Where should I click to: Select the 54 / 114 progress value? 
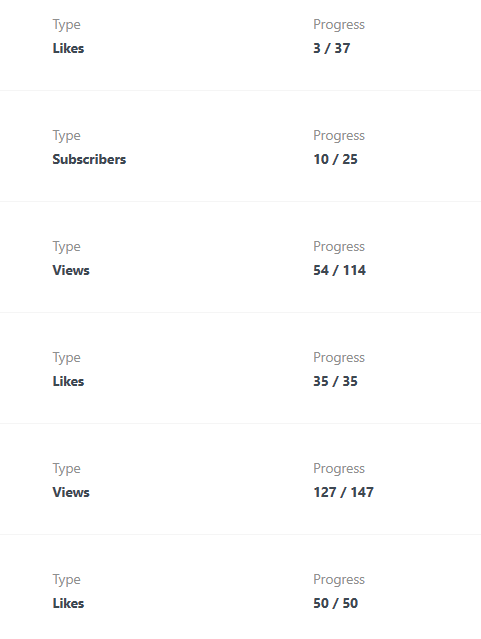tap(339, 270)
